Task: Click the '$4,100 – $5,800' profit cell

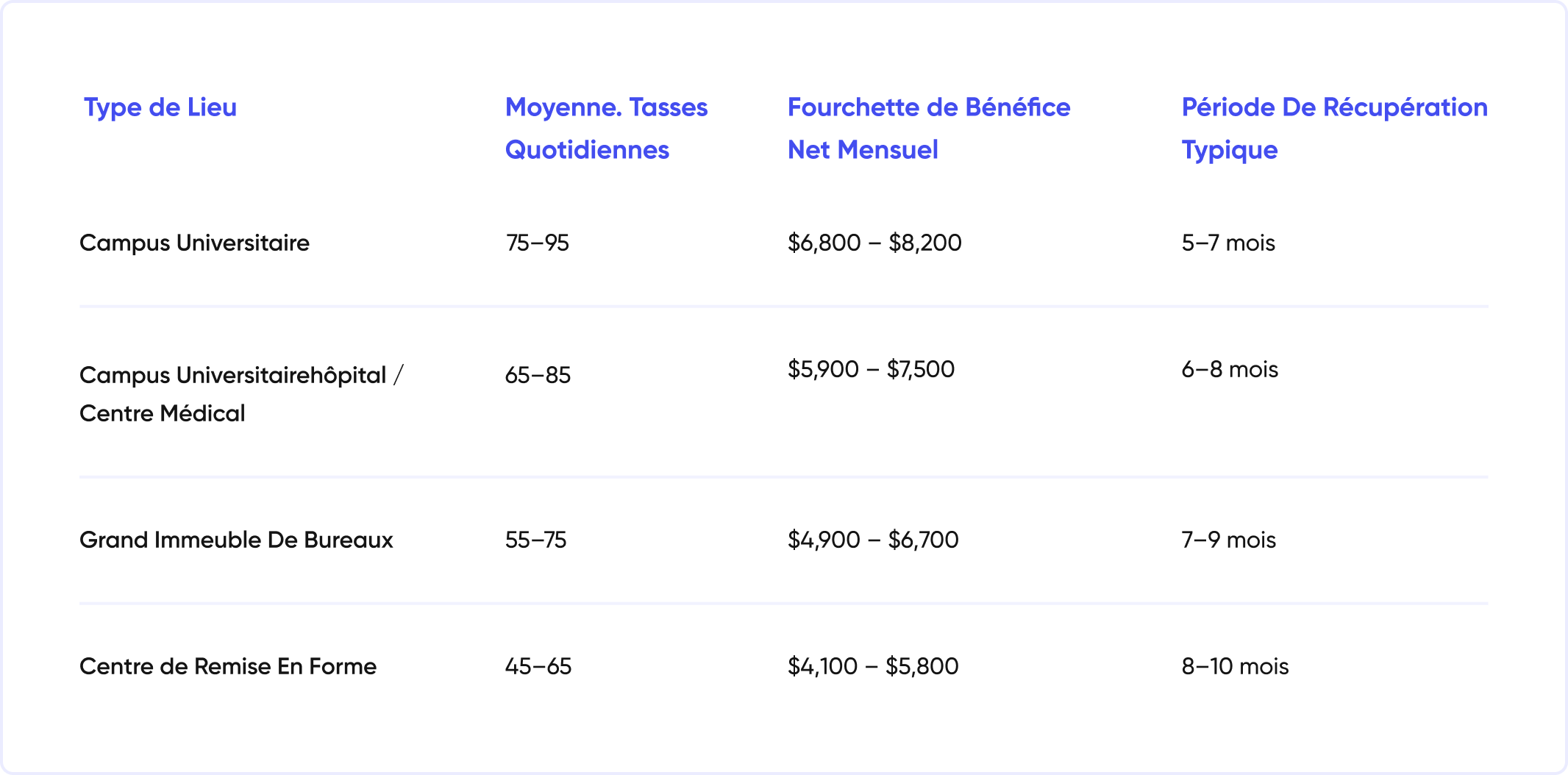Action: (873, 666)
